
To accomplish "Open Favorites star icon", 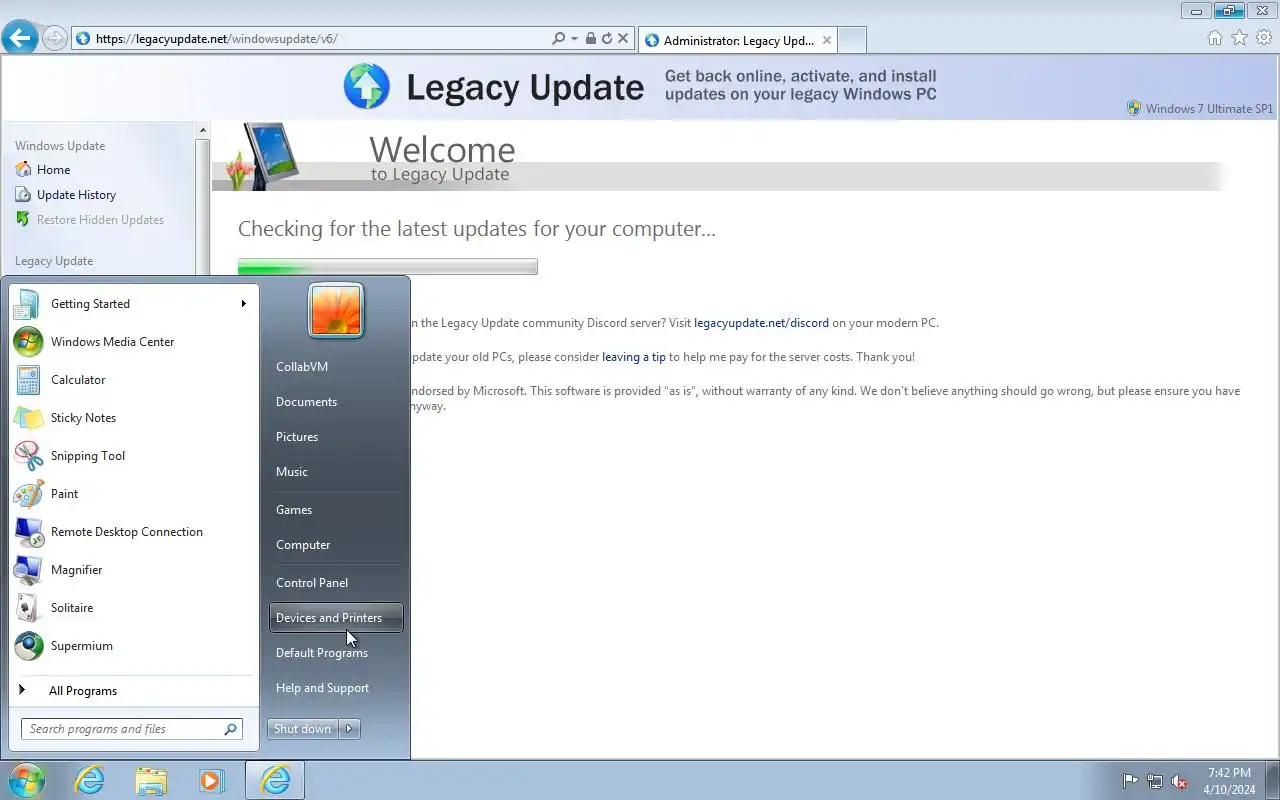I will (x=1239, y=38).
